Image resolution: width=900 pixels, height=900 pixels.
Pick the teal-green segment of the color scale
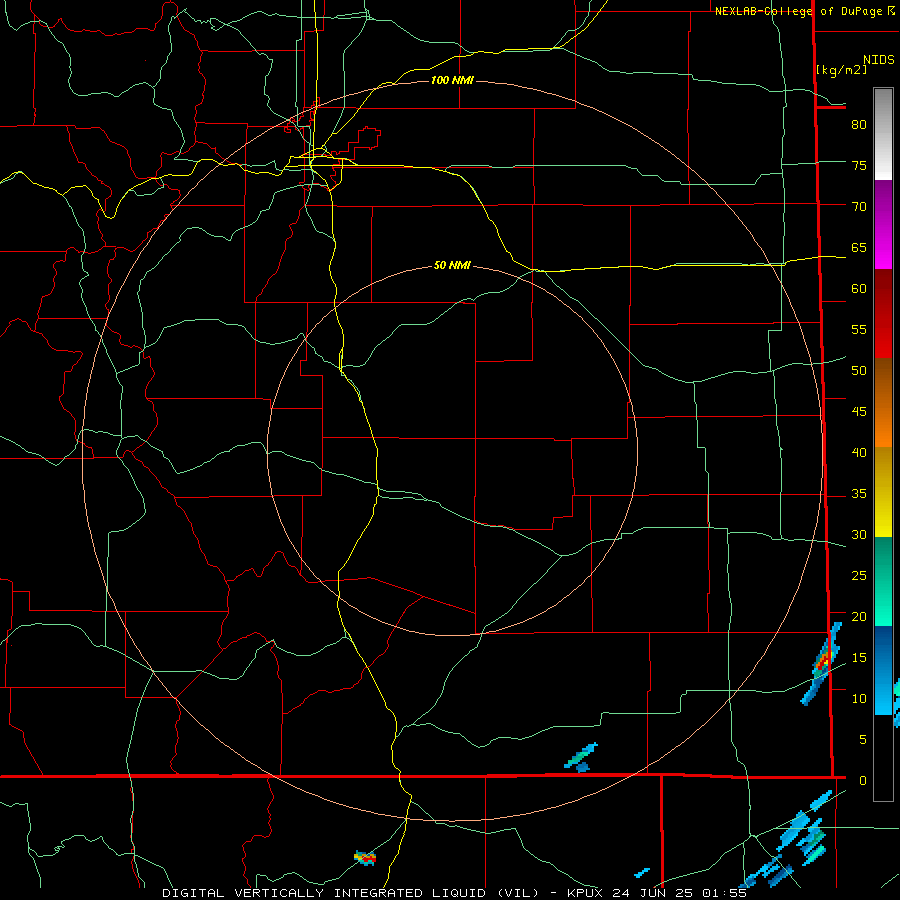[x=883, y=581]
